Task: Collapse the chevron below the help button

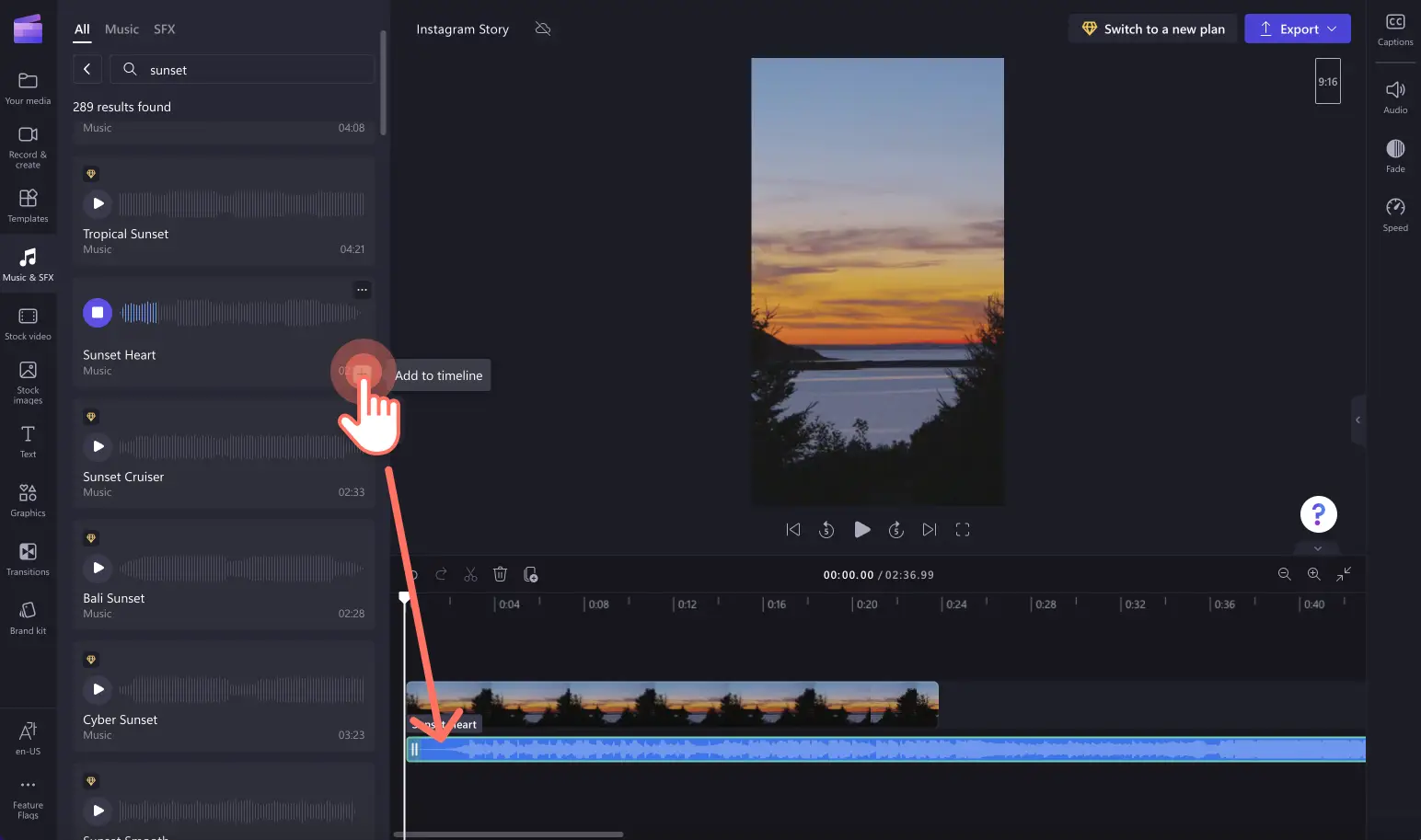Action: 1318,548
